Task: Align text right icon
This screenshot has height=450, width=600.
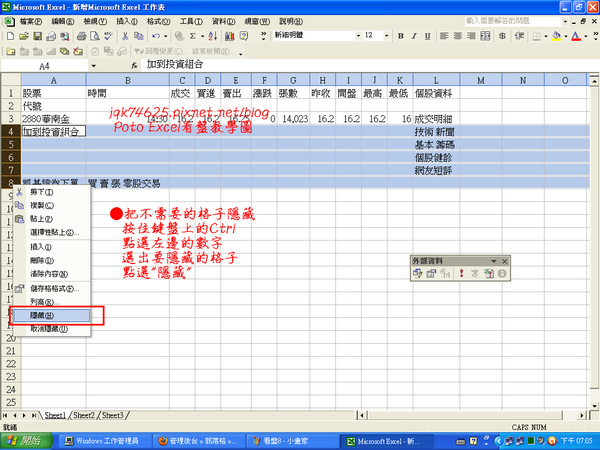Action: [471, 36]
